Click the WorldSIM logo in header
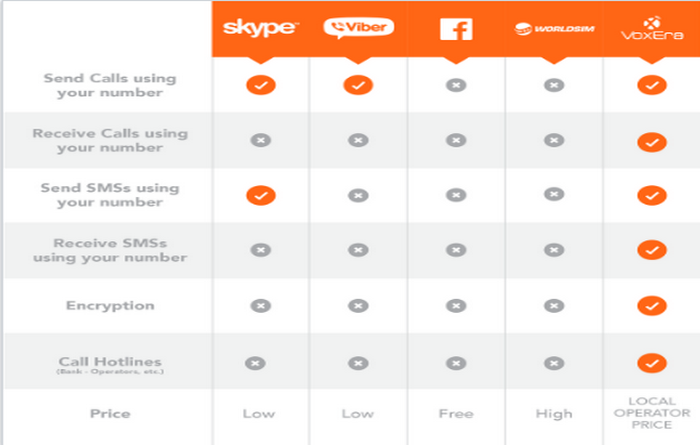Image resolution: width=700 pixels, height=445 pixels. (554, 29)
